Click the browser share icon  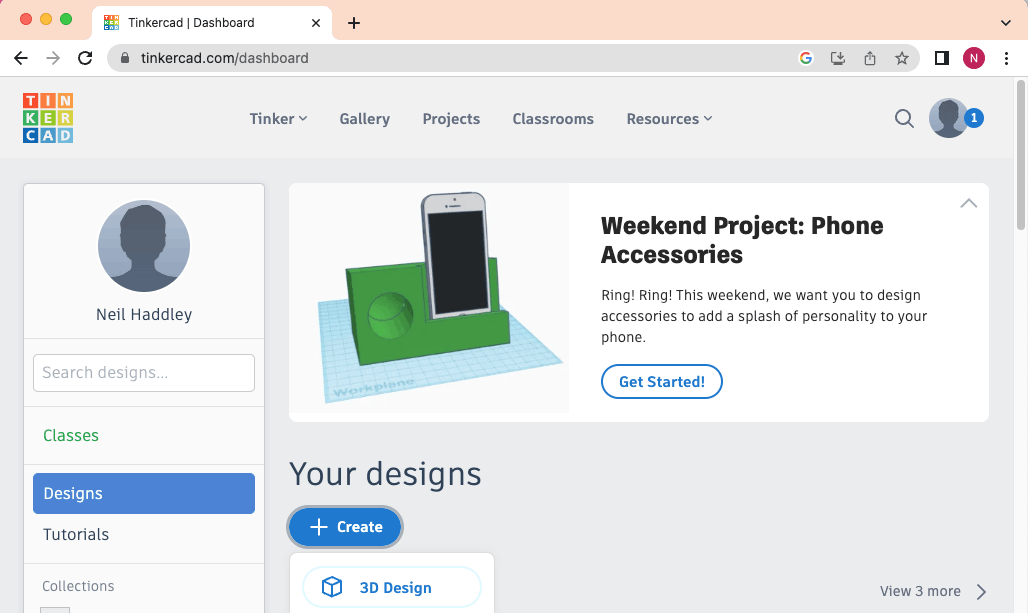870,58
